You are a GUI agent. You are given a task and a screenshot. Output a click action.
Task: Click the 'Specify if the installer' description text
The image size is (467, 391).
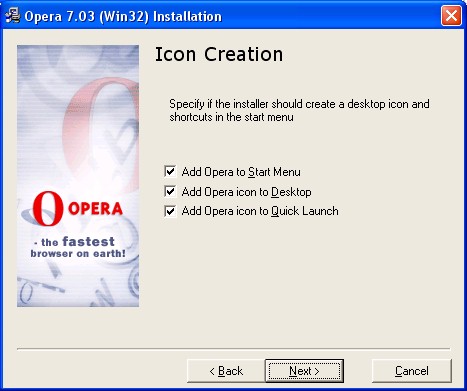299,110
